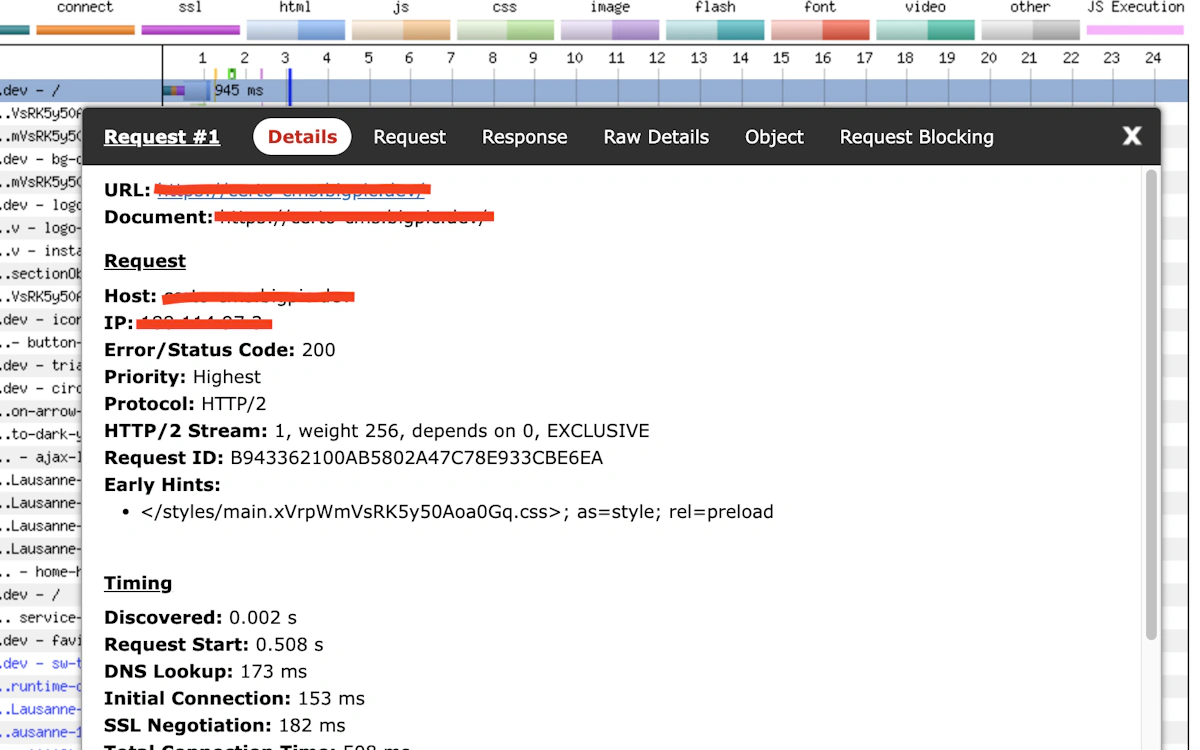Click the ajax-l request row
The width and height of the screenshot is (1200, 750).
tap(40, 457)
